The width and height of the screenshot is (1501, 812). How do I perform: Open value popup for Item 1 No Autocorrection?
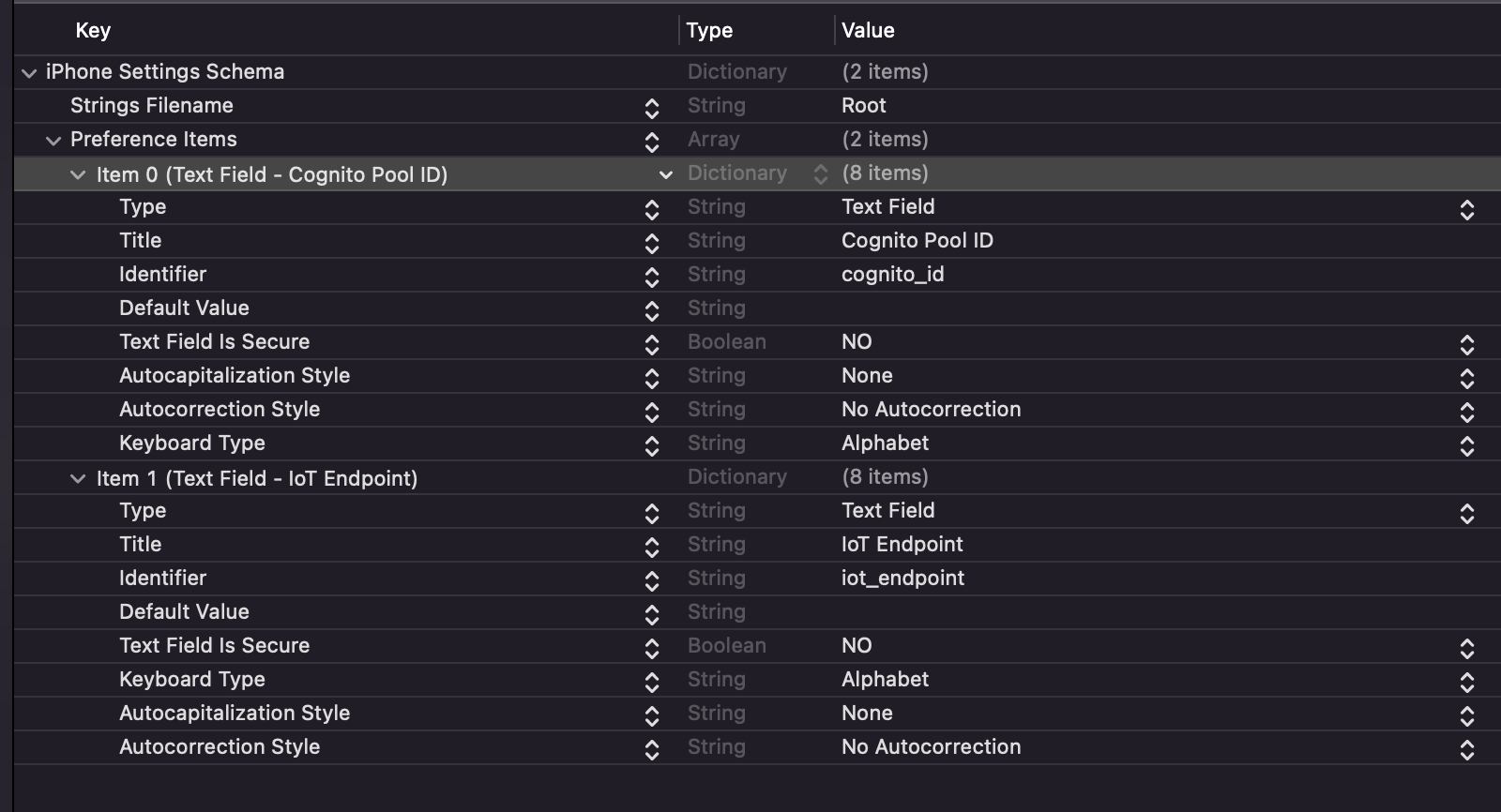[1467, 749]
